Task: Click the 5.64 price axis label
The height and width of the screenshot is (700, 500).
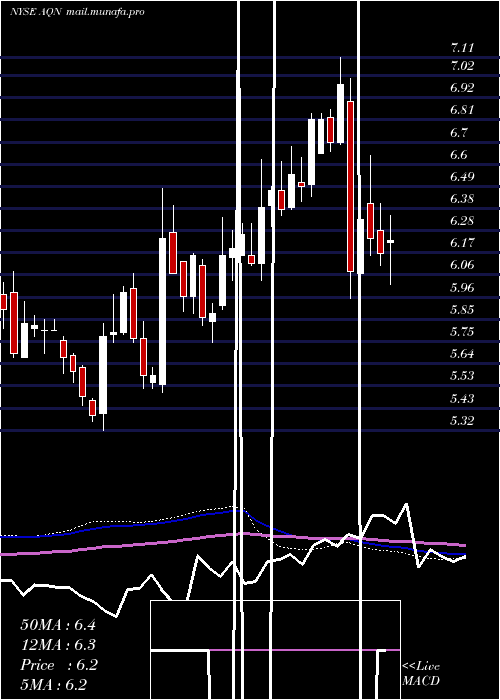Action: (x=462, y=354)
